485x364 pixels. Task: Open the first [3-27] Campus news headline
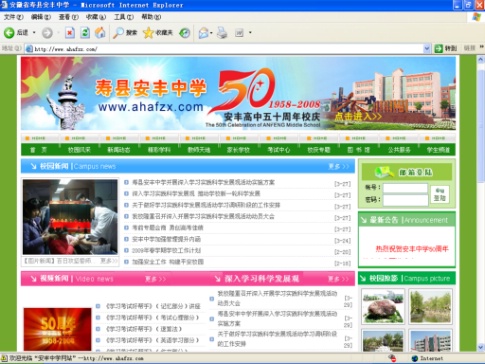pos(203,182)
